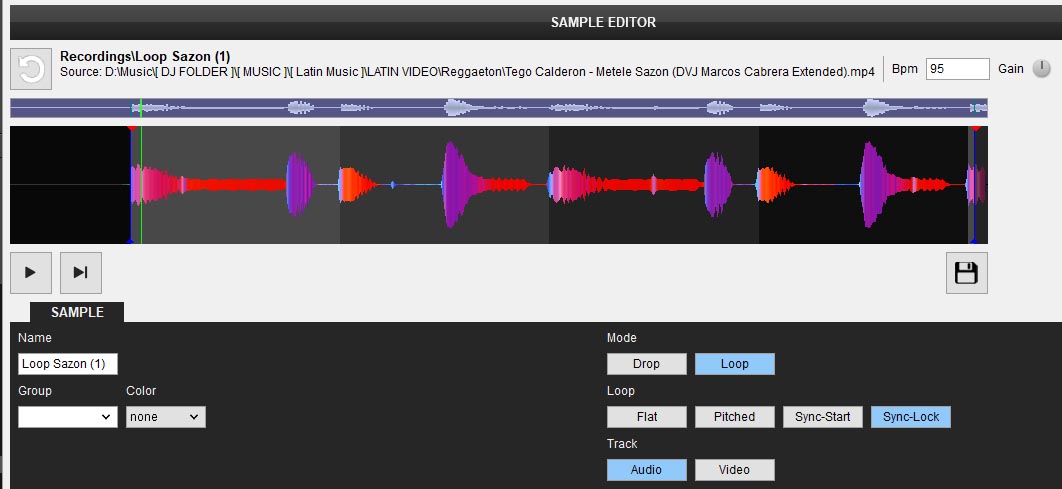Viewport: 1062px width, 489px height.
Task: Click the Recordings\Loop Sazon (1) title
Action: 145,56
